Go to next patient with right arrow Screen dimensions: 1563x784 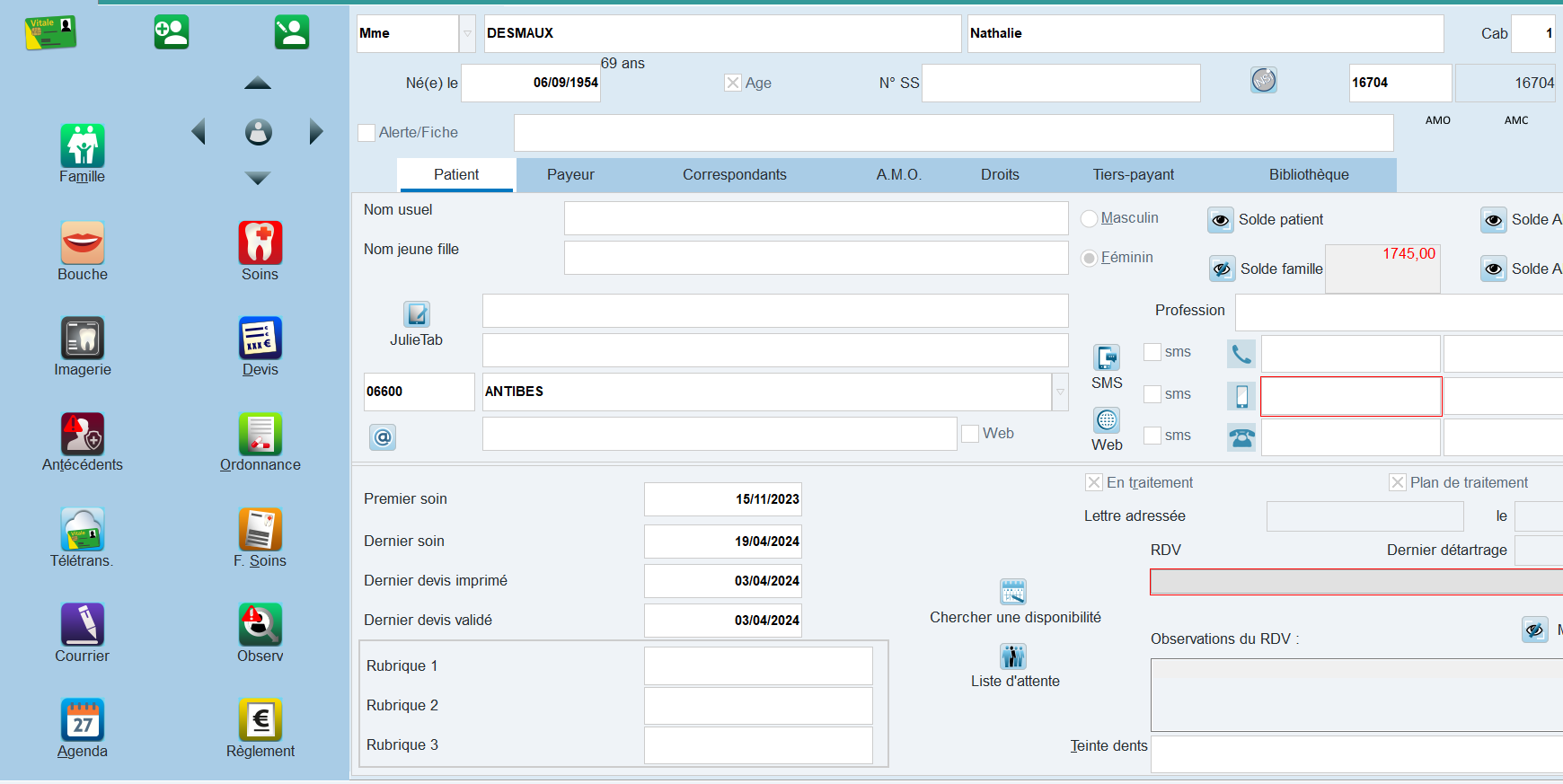pyautogui.click(x=316, y=132)
